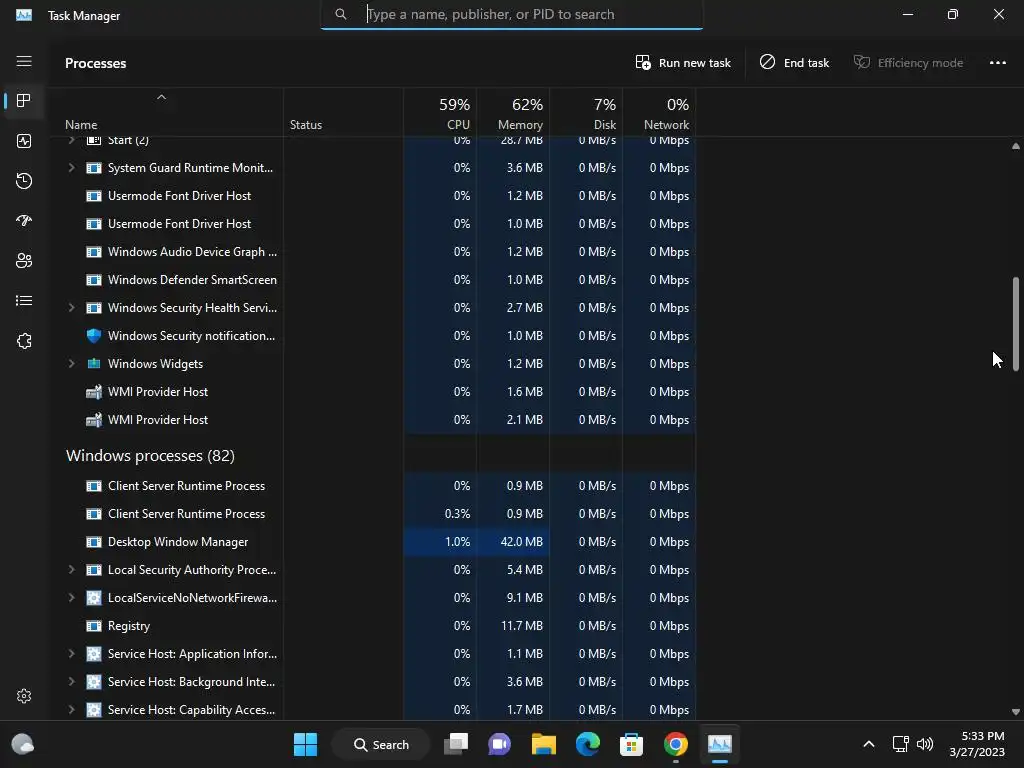Open the Services page in sidebar

[x=24, y=341]
